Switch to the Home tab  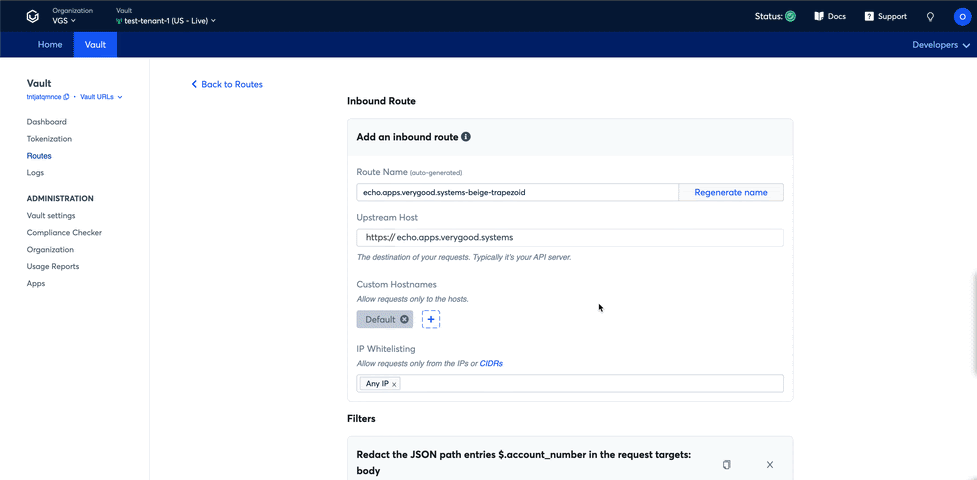click(x=50, y=45)
